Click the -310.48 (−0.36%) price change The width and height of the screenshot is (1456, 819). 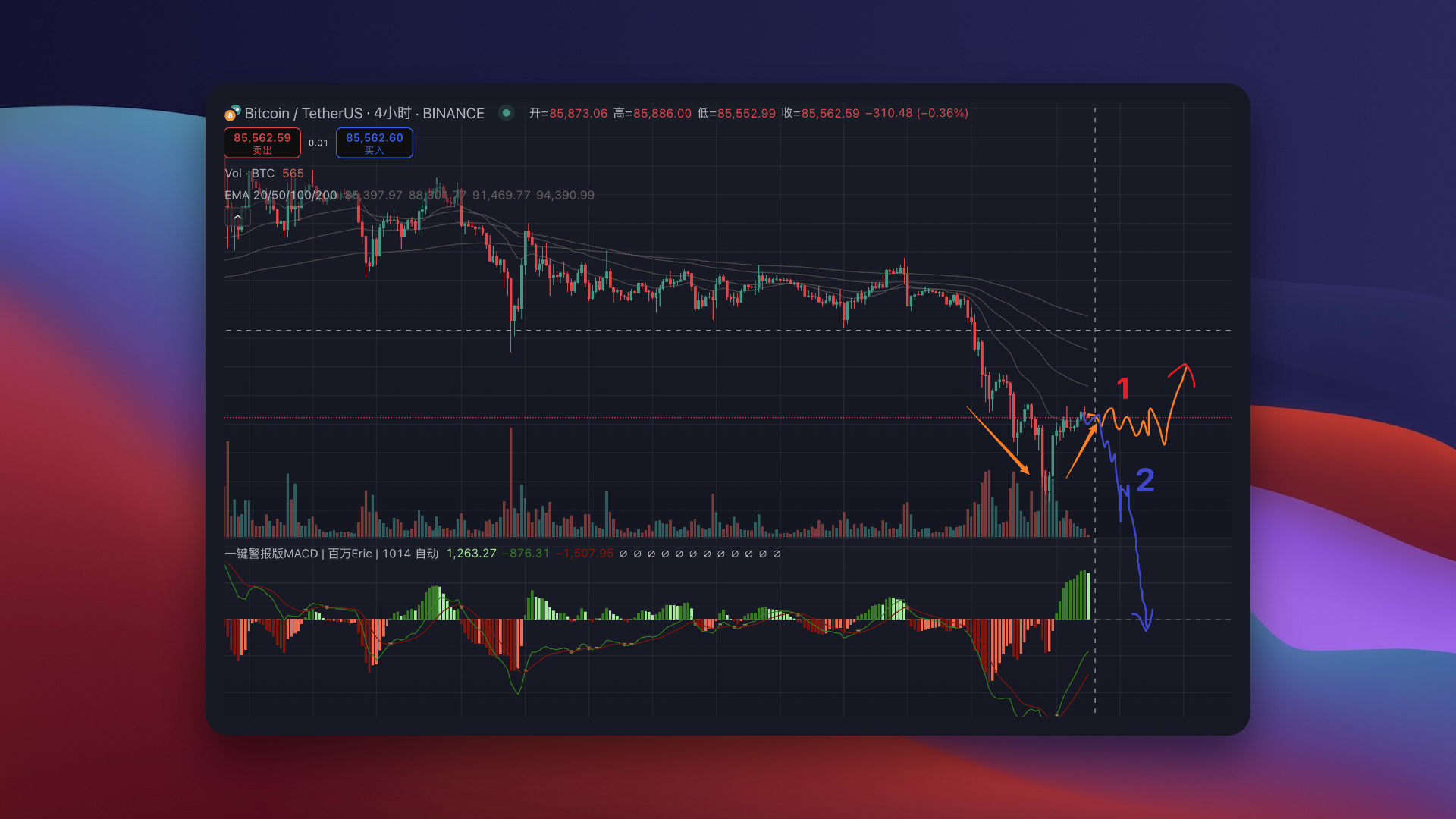point(916,113)
